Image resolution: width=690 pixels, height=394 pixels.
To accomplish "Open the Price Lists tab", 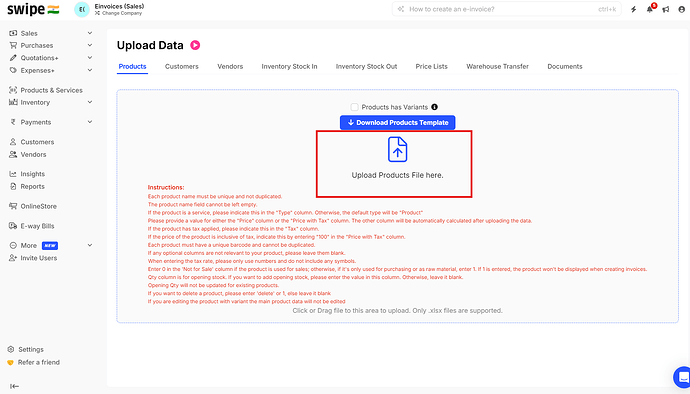I will coord(432,66).
